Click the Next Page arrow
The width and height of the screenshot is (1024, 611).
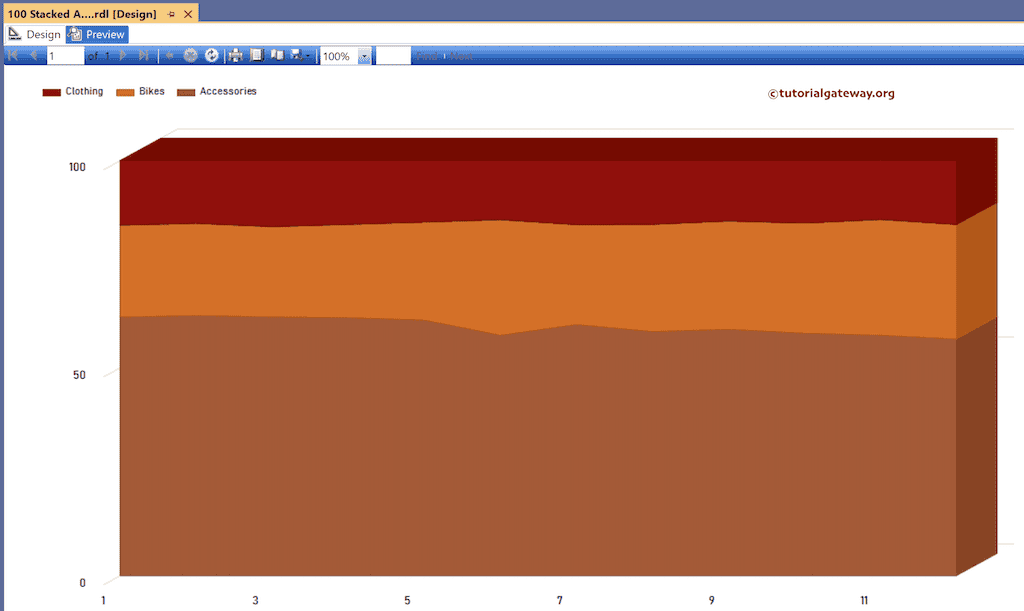(122, 55)
